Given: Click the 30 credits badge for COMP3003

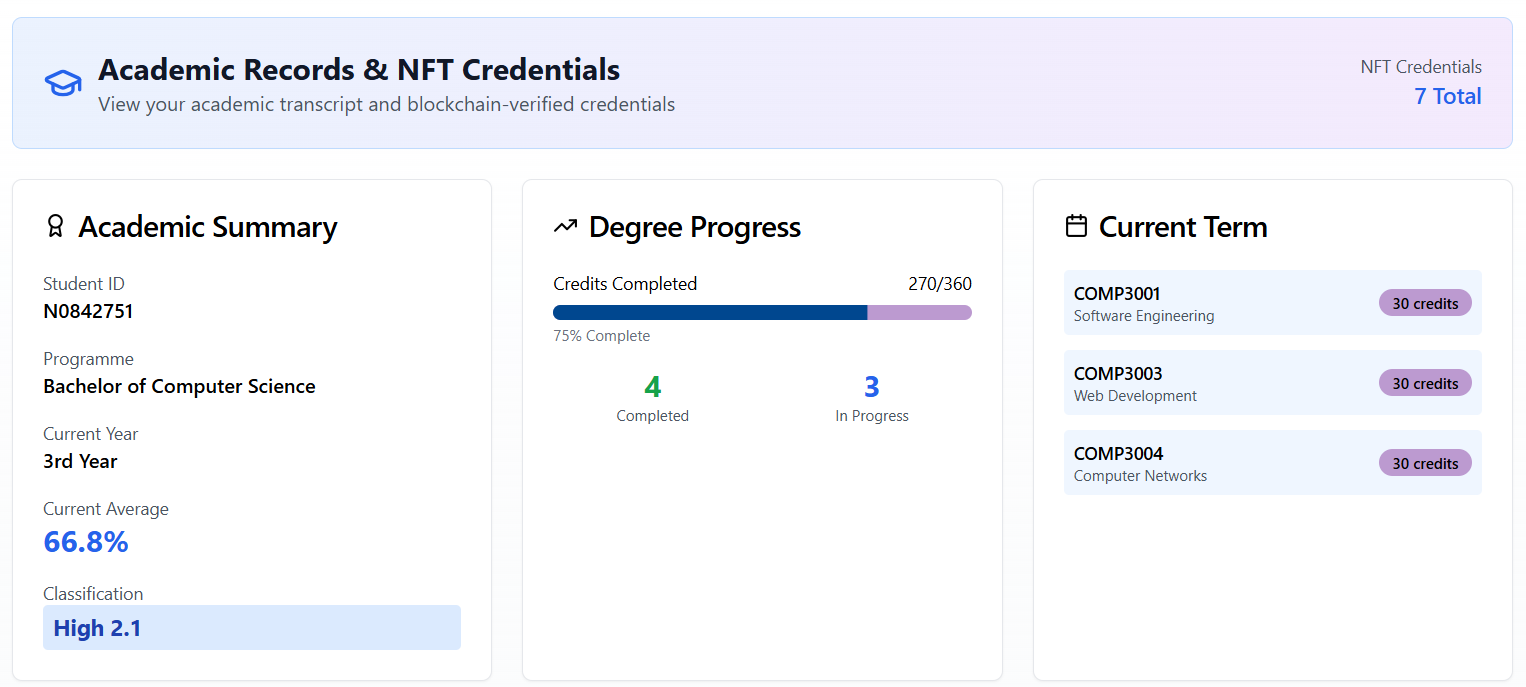Looking at the screenshot, I should point(1425,383).
